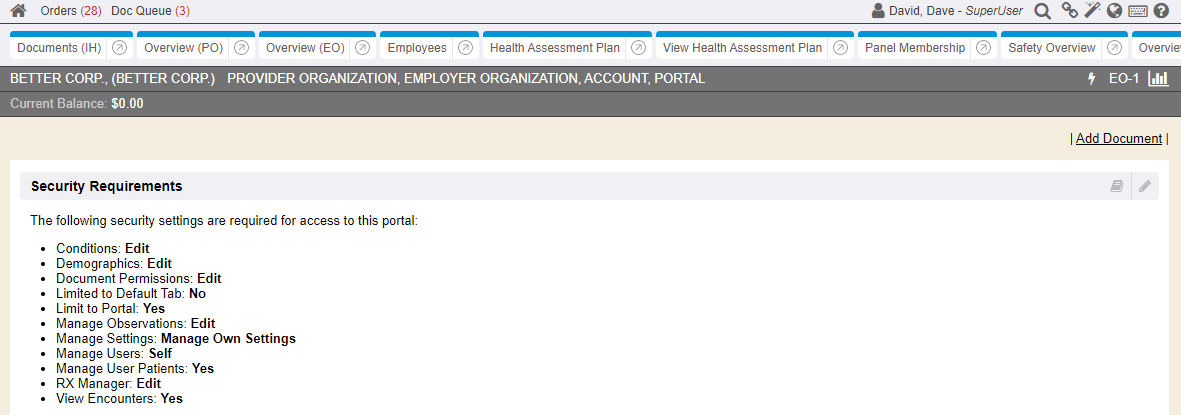Open the Doc Queue (3) link
1181x415 pixels.
point(150,11)
